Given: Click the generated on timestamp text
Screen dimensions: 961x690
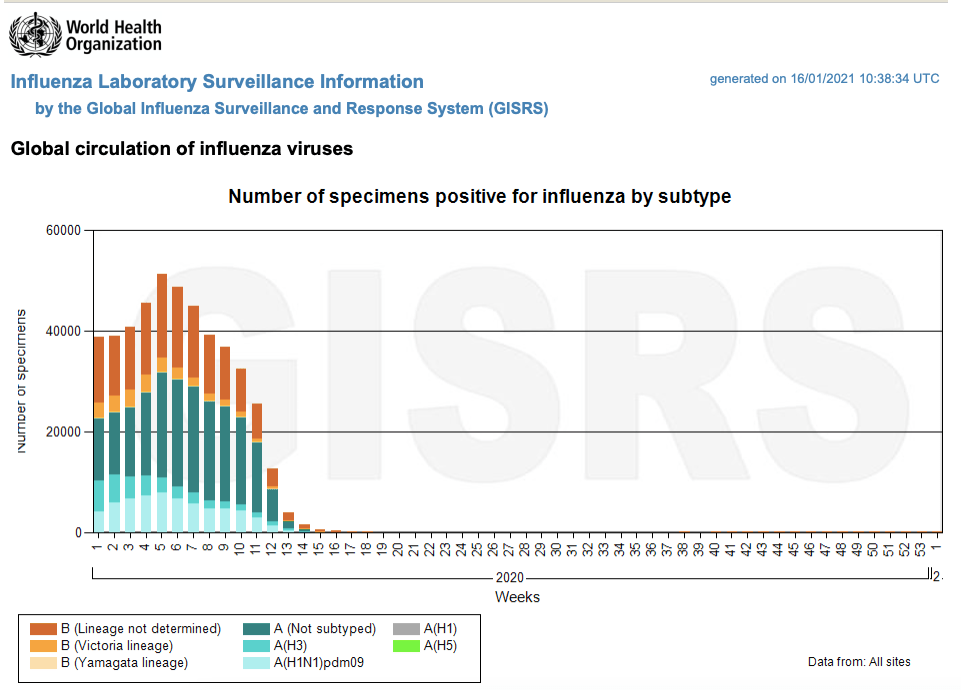Looking at the screenshot, I should [824, 79].
